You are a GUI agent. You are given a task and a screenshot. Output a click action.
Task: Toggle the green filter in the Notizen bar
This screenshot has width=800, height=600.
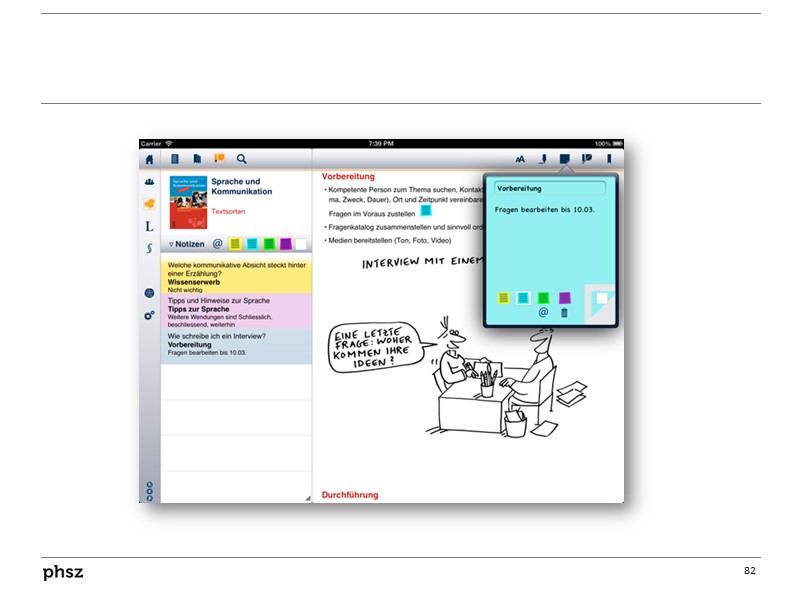pos(269,244)
